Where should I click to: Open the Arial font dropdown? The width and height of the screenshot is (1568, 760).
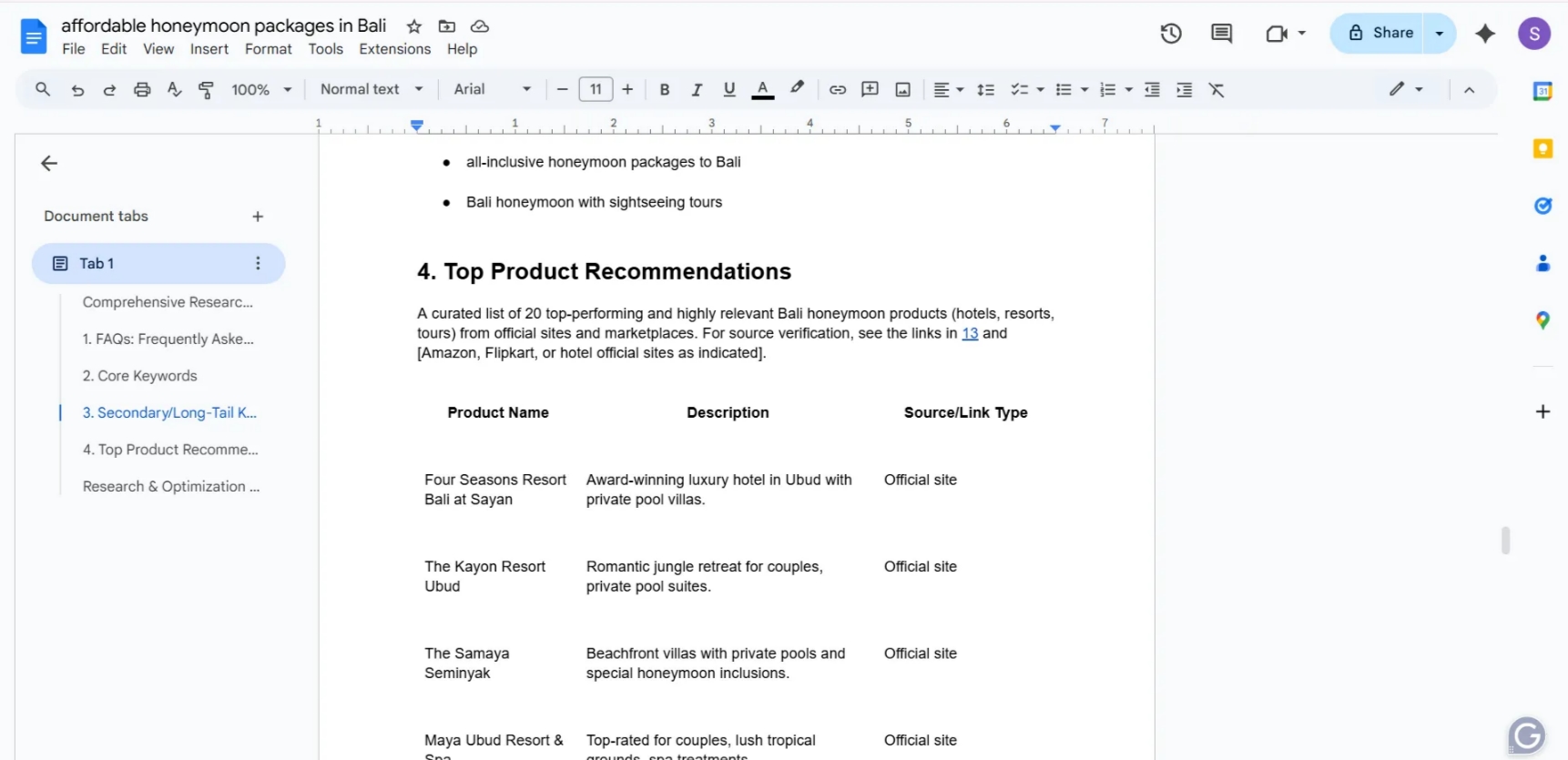[x=493, y=89]
